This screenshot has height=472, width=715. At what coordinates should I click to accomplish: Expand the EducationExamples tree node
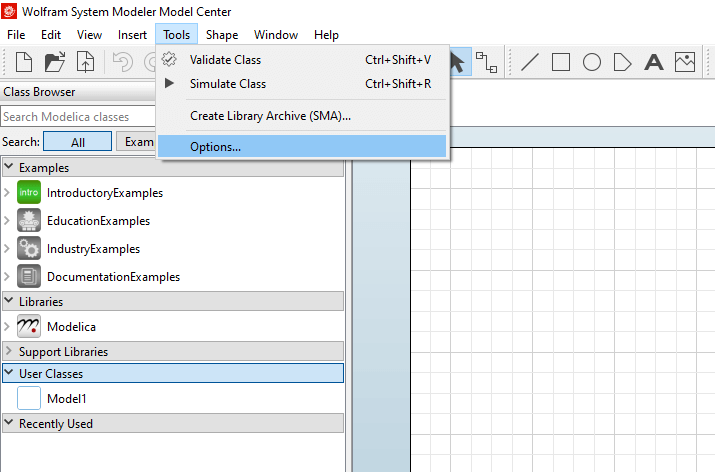6,221
